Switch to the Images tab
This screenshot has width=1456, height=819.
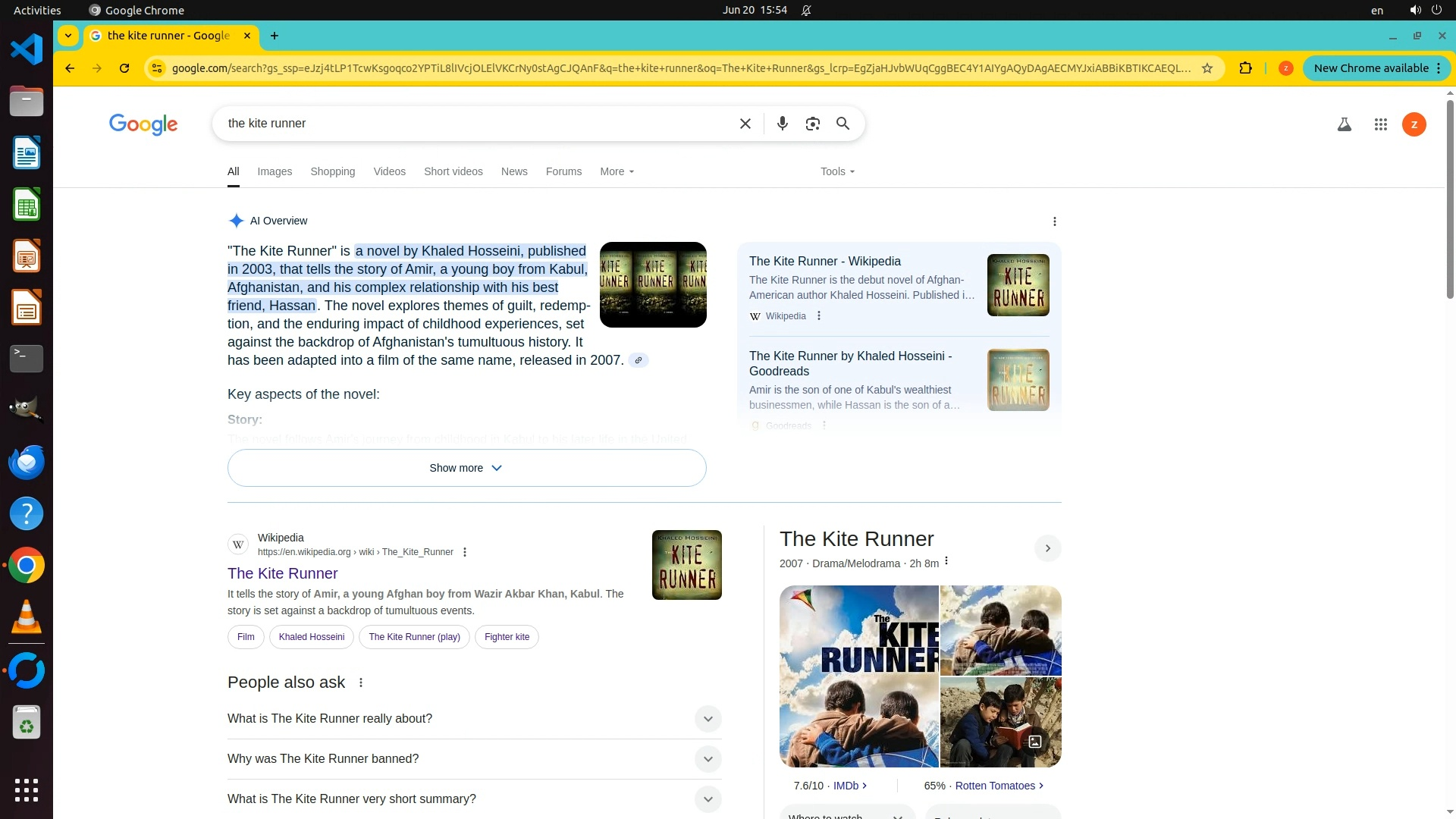(275, 171)
